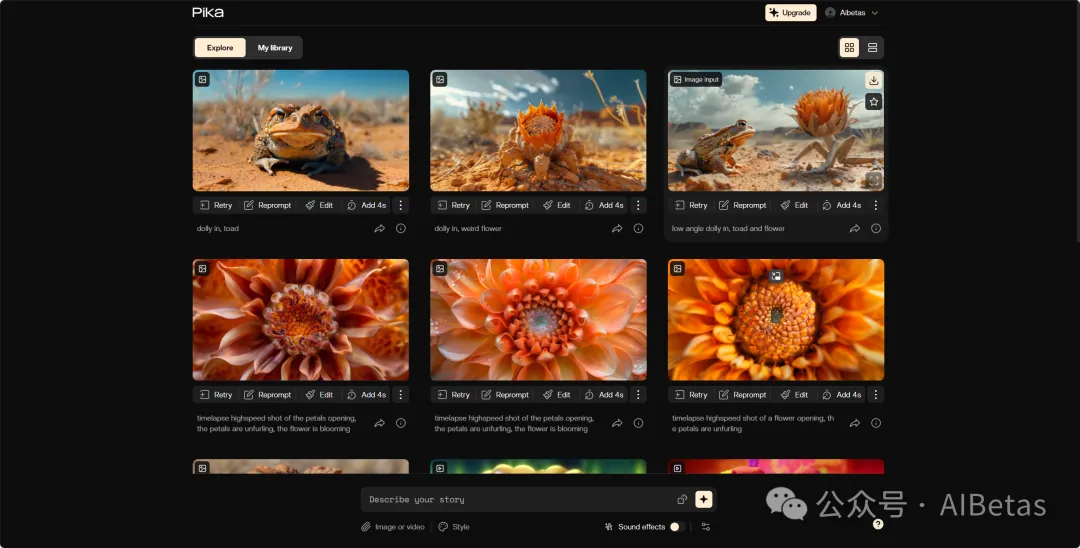
Task: Add 4s to 'dolly in, toad' video
Action: coord(366,205)
